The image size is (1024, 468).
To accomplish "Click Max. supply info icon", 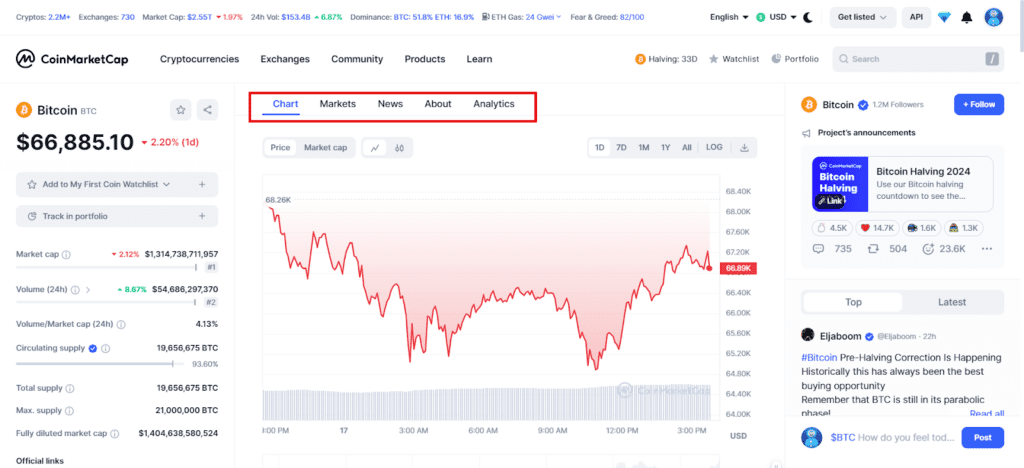I will (x=69, y=411).
